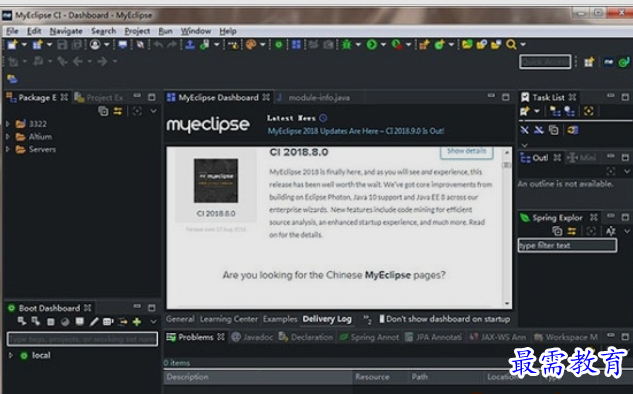Screen dimensions: 633x394
Task: Click dashboard scrollbar down arrow
Action: pyautogui.click(x=507, y=304)
